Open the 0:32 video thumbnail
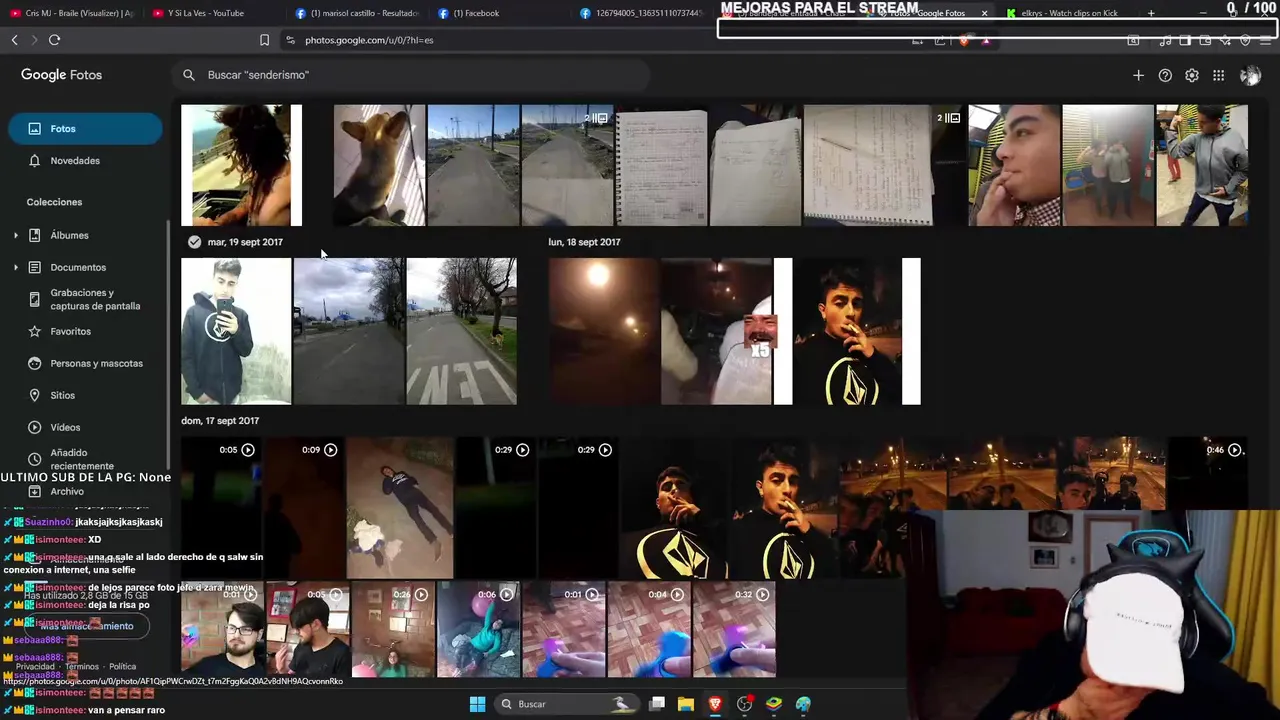 pyautogui.click(x=735, y=630)
